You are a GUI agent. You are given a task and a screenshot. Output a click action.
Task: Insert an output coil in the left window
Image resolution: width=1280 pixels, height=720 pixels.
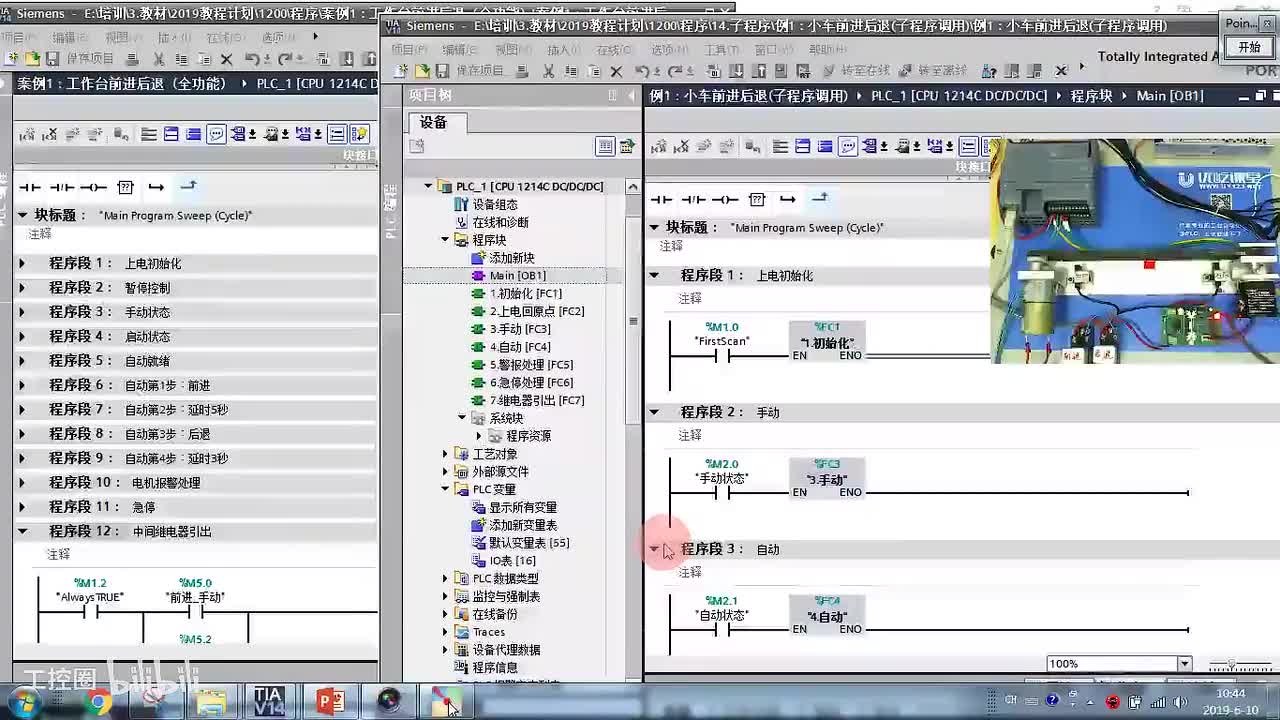pyautogui.click(x=93, y=187)
